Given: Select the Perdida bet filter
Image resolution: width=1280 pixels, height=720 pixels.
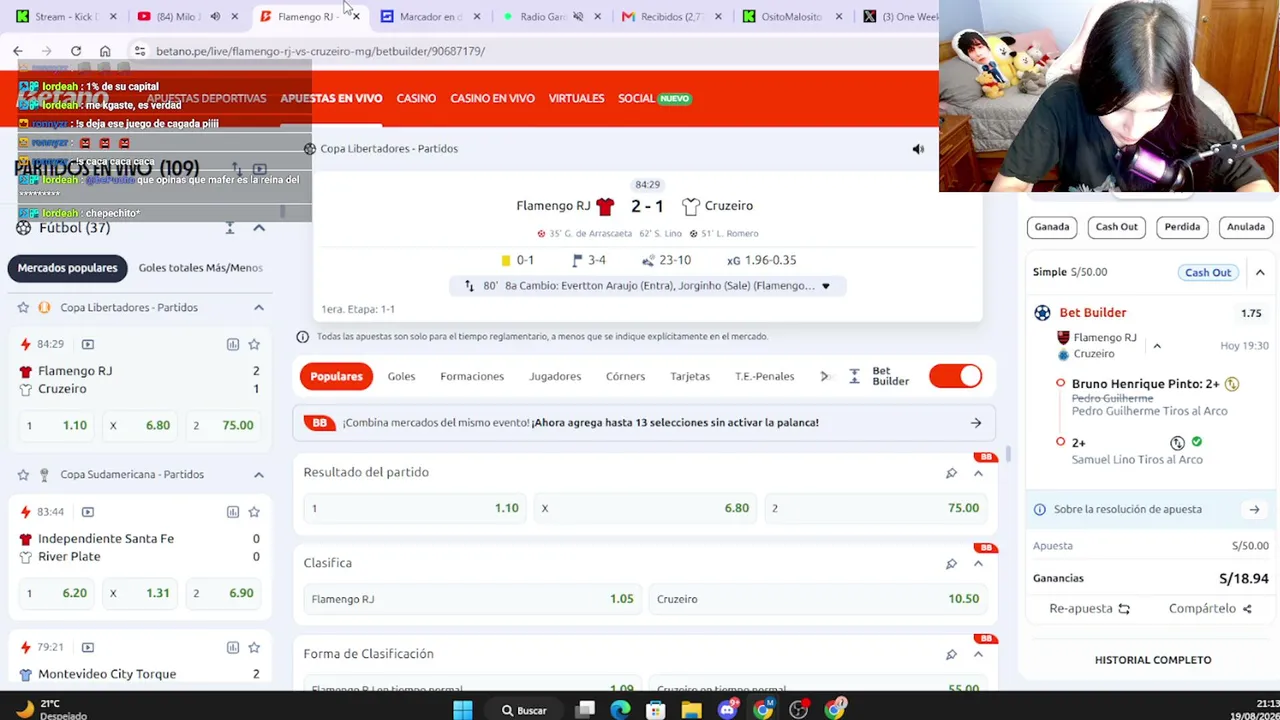Looking at the screenshot, I should point(1182,227).
